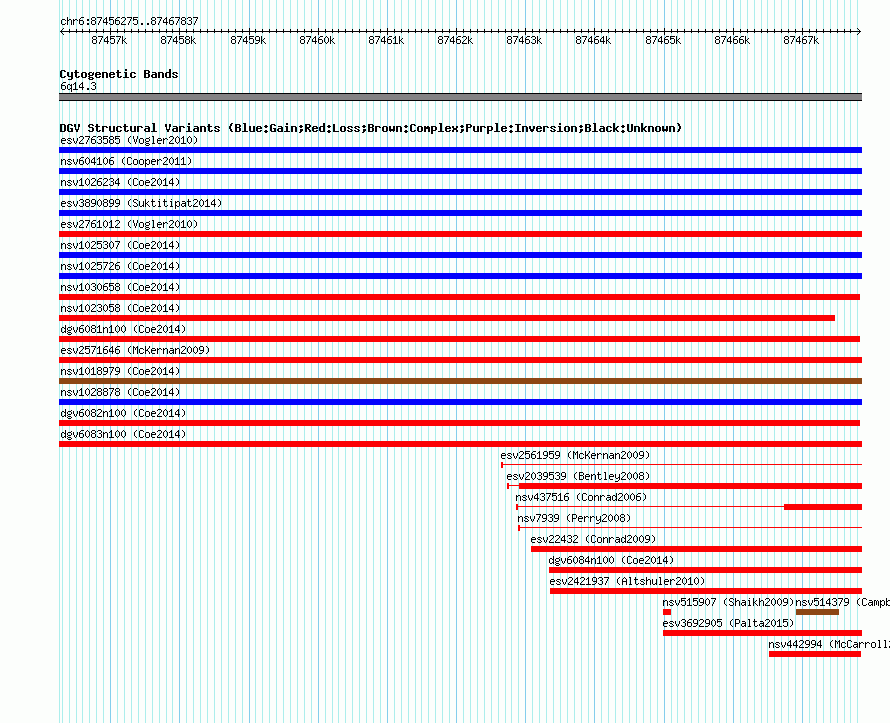This screenshot has height=723, width=890.
Task: Select the red esv3692905 bar
Action: 762,633
